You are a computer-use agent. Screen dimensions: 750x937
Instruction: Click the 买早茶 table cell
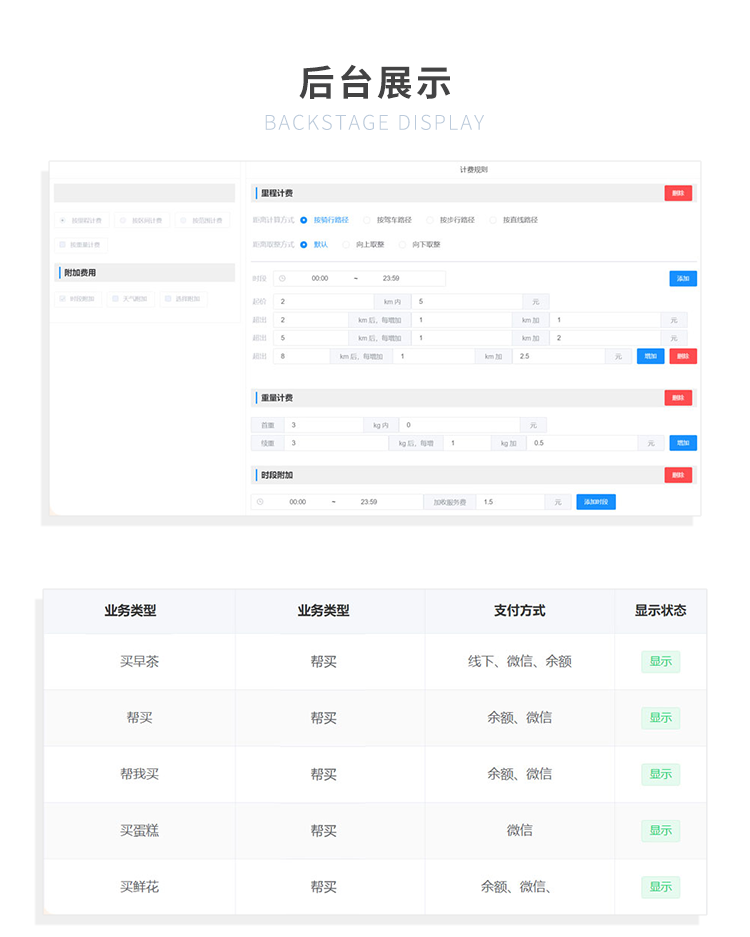point(139,662)
